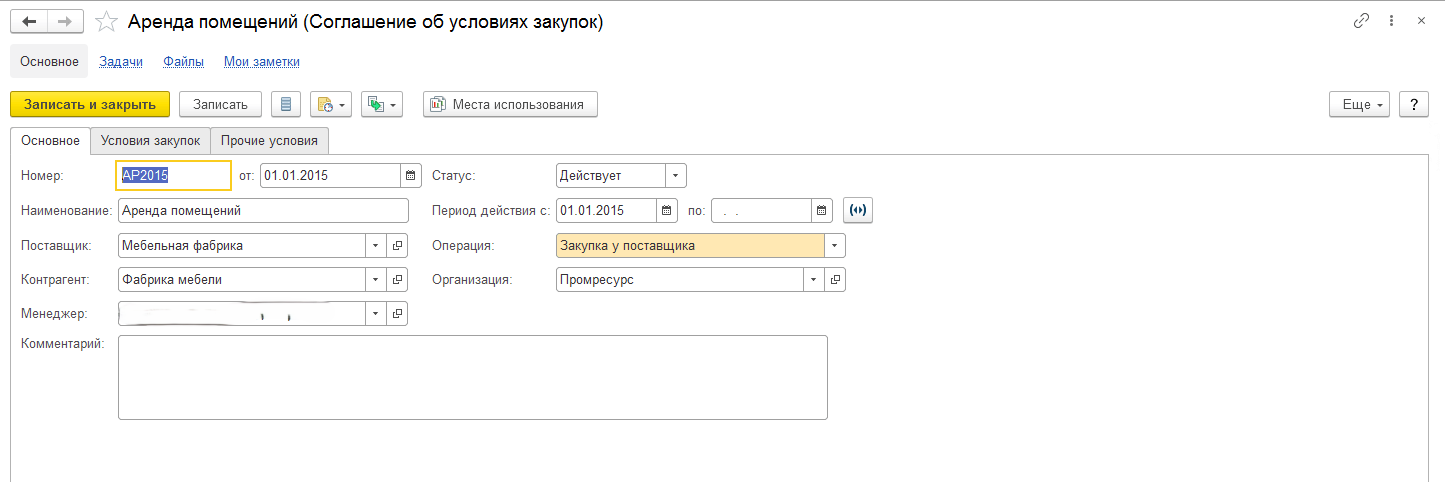Open the Поставщик record
Screen dimensions: 1445x482
point(397,245)
